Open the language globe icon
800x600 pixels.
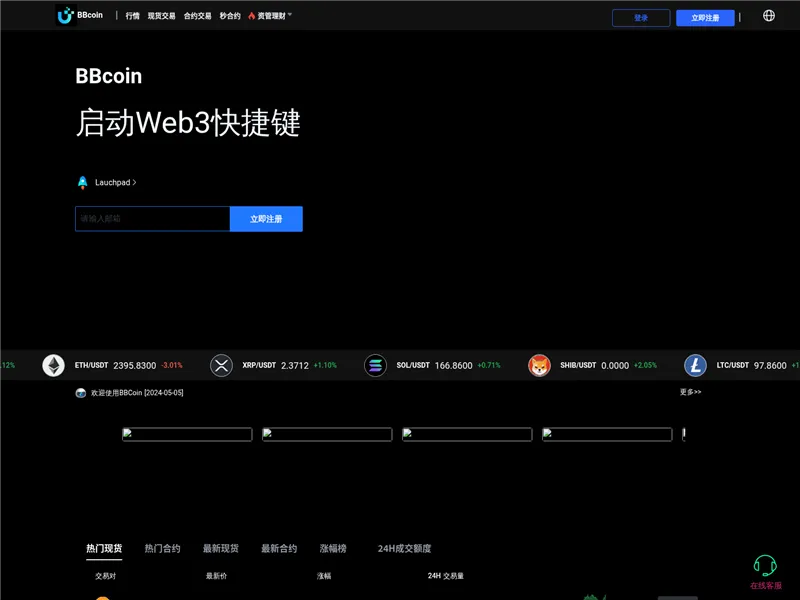pyautogui.click(x=768, y=16)
